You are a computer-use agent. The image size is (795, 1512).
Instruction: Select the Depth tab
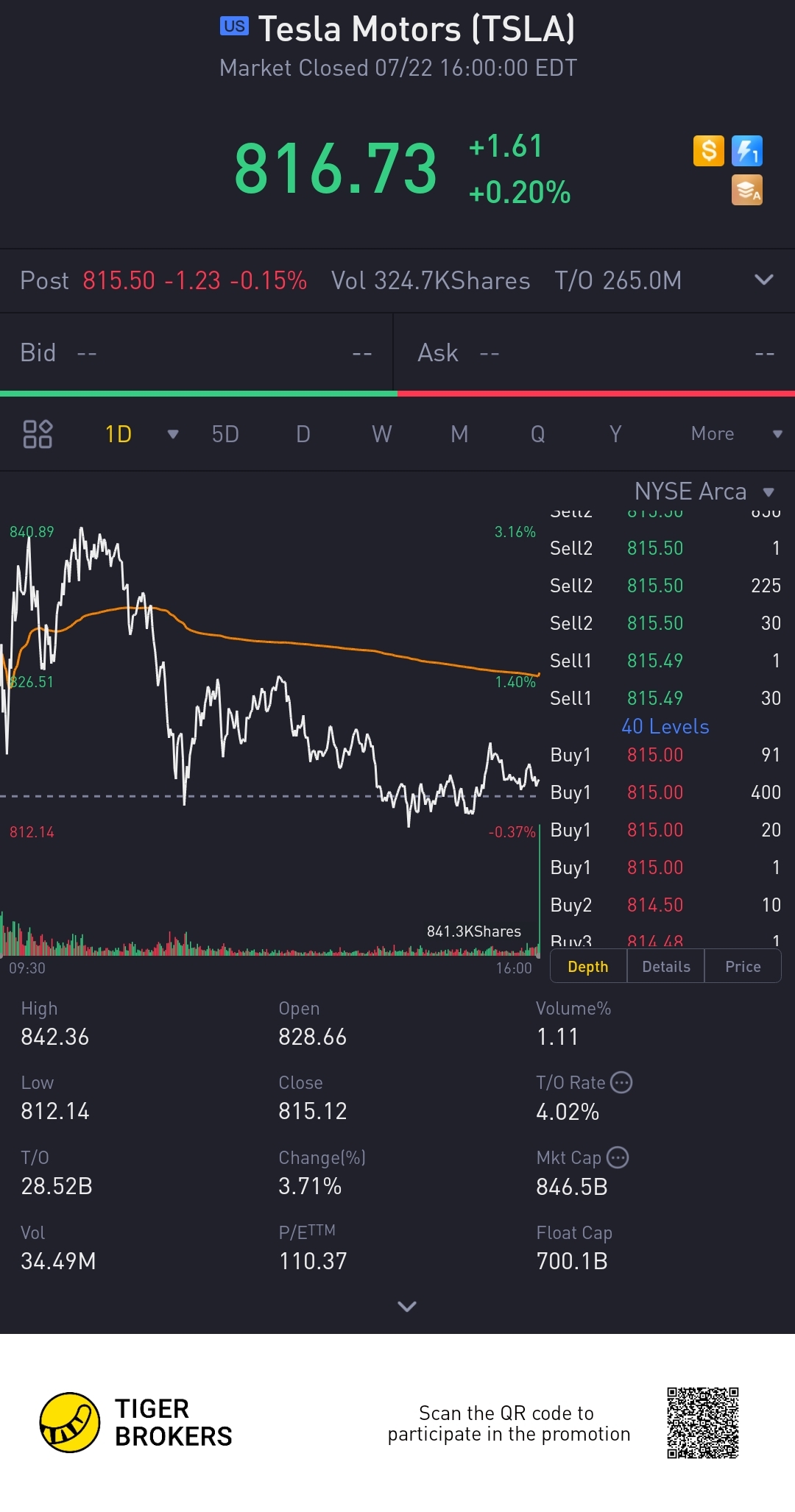[x=588, y=967]
